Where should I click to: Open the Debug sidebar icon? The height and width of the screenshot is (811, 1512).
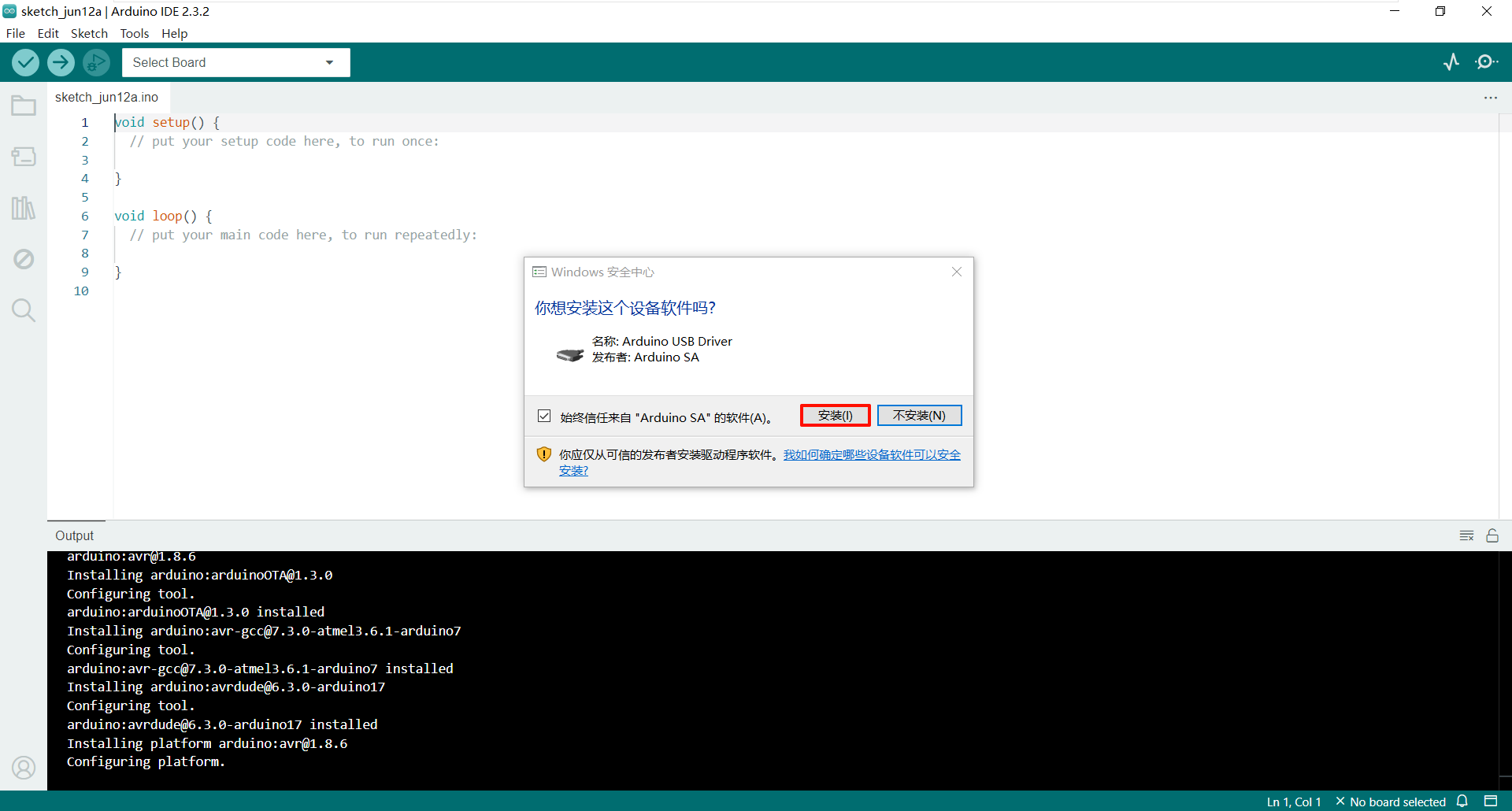(24, 259)
